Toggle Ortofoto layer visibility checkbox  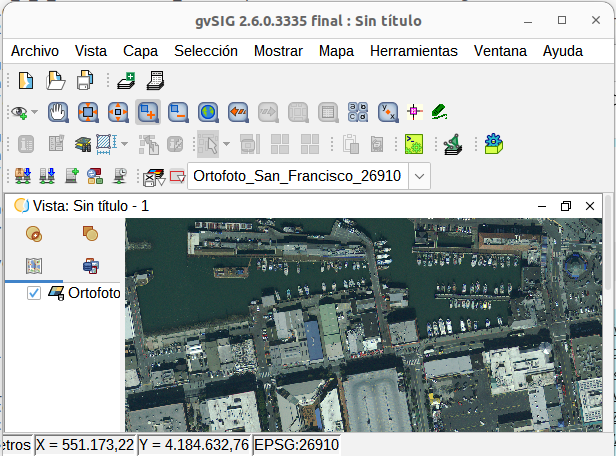click(34, 293)
